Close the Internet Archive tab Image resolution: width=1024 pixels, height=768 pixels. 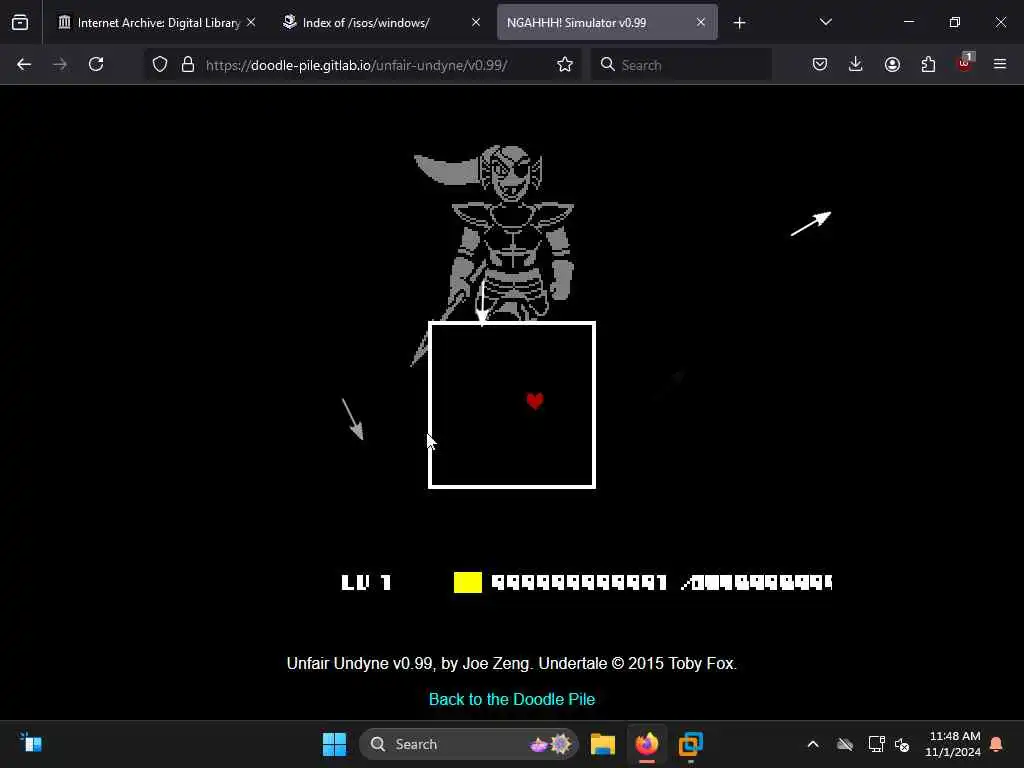(251, 23)
